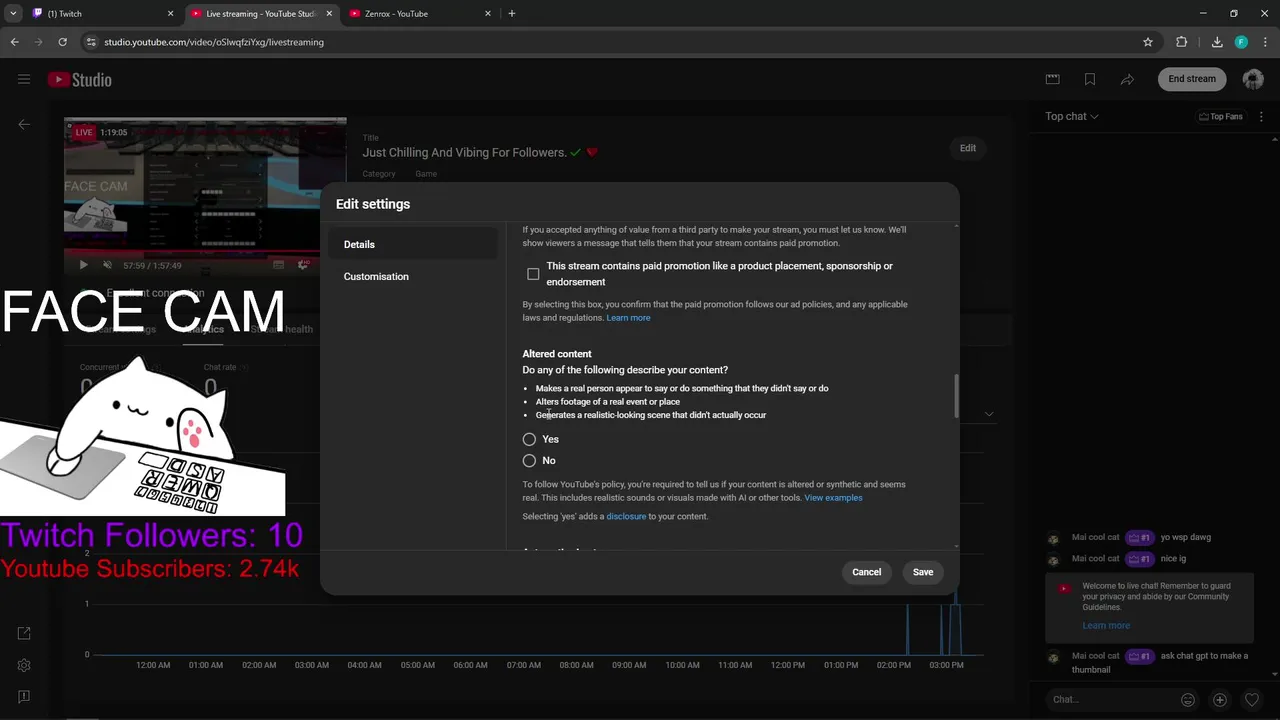This screenshot has width=1280, height=720.
Task: Select Yes for altered content
Action: pos(529,439)
